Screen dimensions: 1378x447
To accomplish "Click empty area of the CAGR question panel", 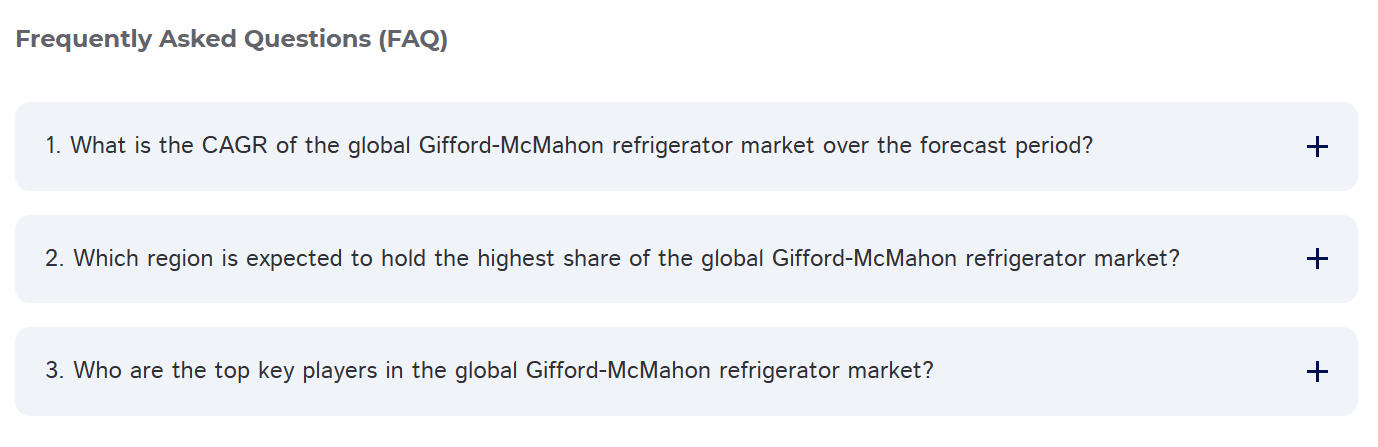I will click(x=1200, y=146).
